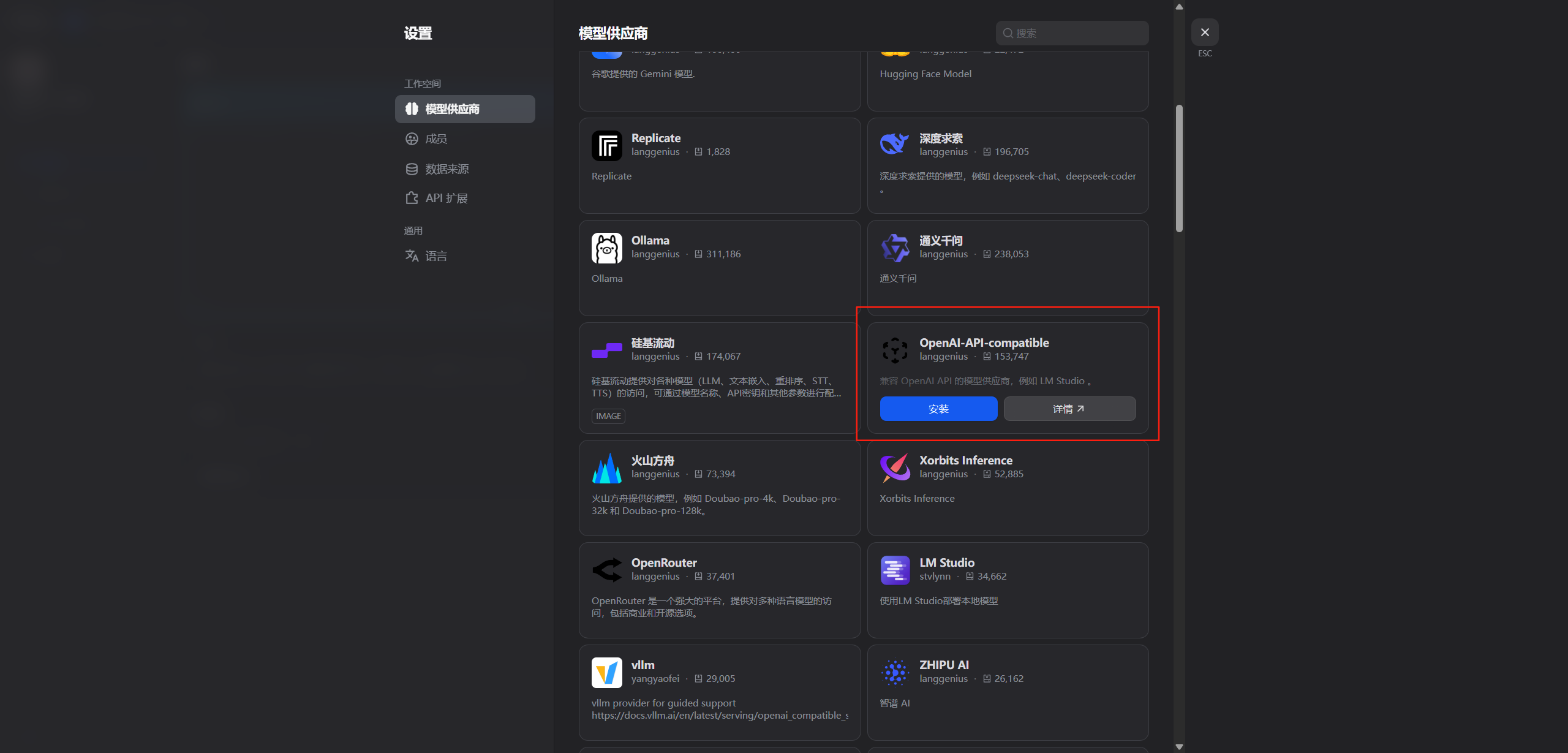Image resolution: width=1568 pixels, height=753 pixels.
Task: Click the 使用LM Studio部署本地模型 description
Action: click(x=939, y=600)
